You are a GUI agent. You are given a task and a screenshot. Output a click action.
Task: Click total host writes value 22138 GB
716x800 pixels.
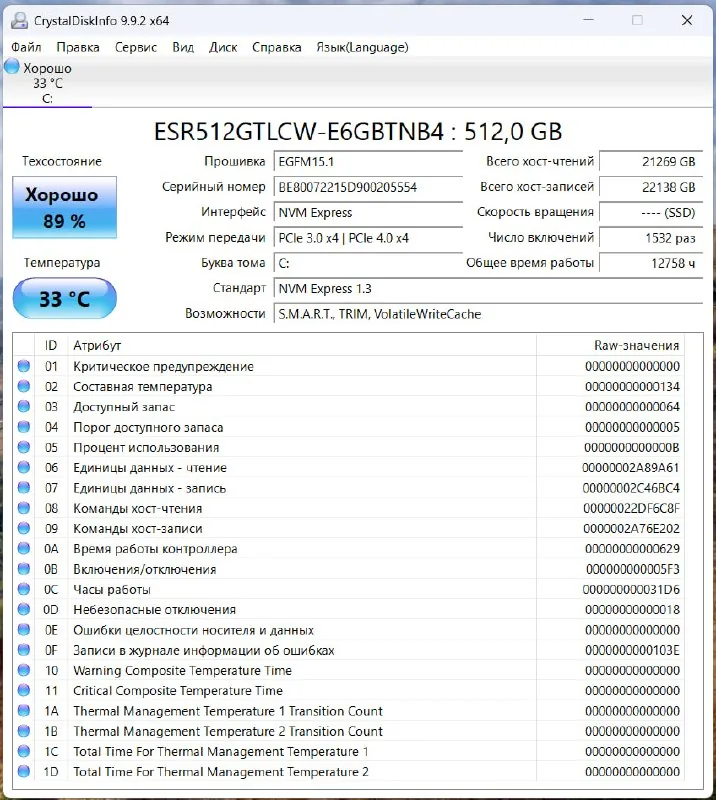tap(651, 187)
